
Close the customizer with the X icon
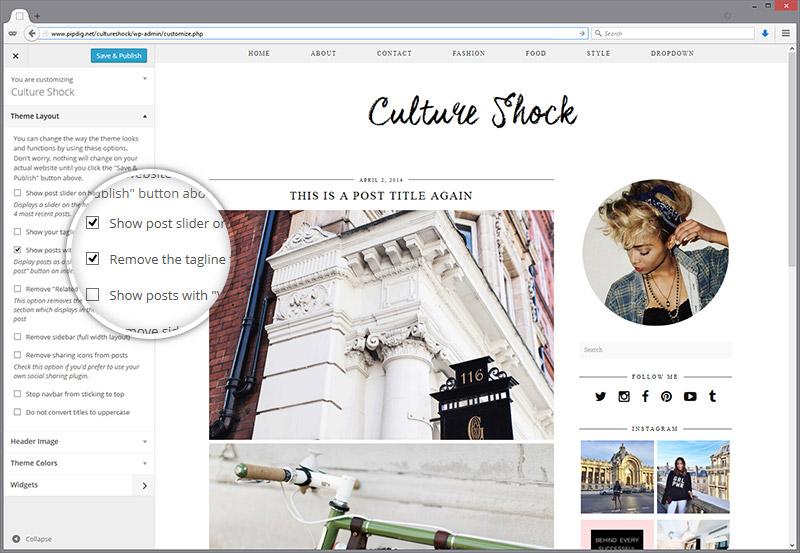[16, 56]
